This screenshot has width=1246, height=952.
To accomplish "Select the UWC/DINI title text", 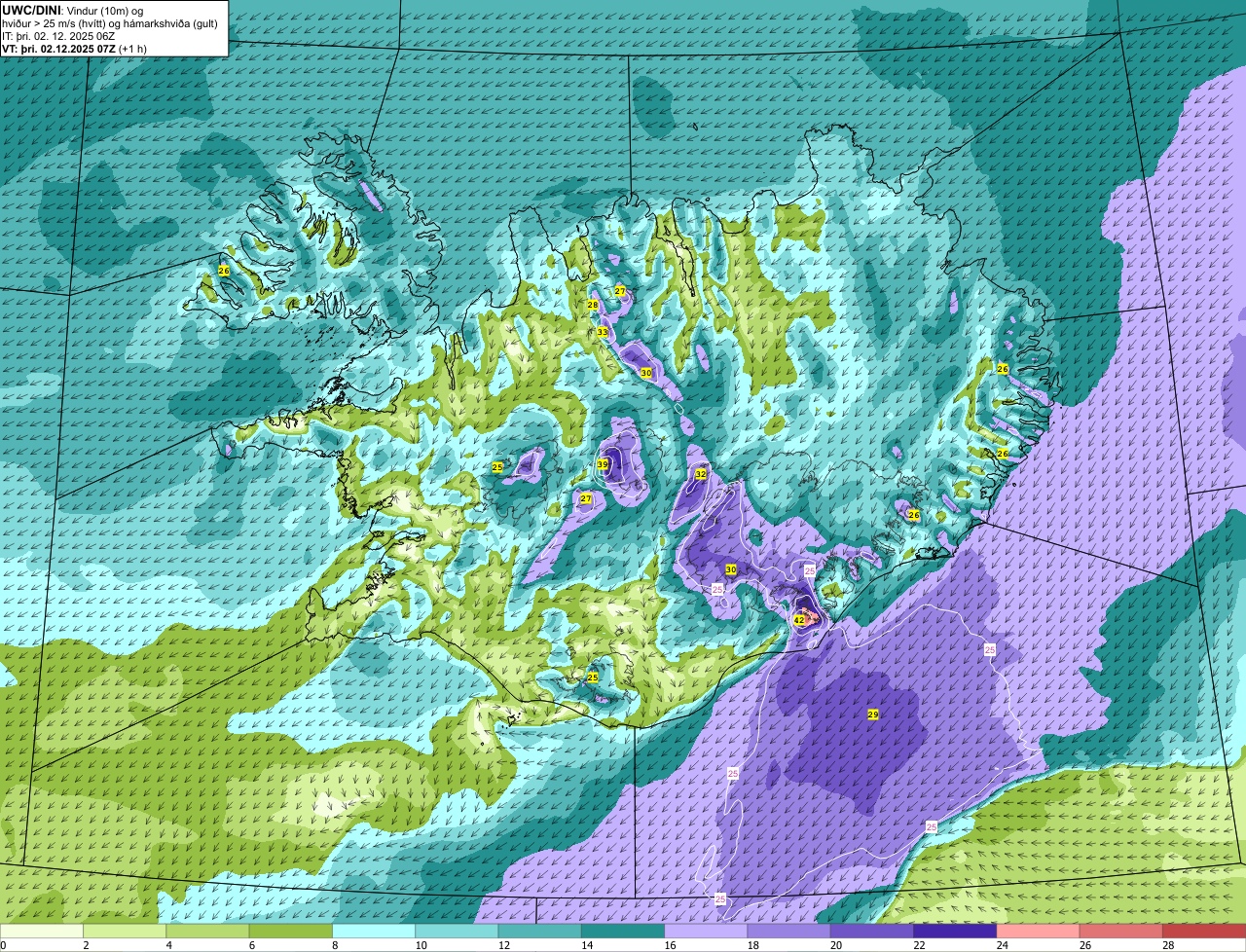I will pos(33,10).
